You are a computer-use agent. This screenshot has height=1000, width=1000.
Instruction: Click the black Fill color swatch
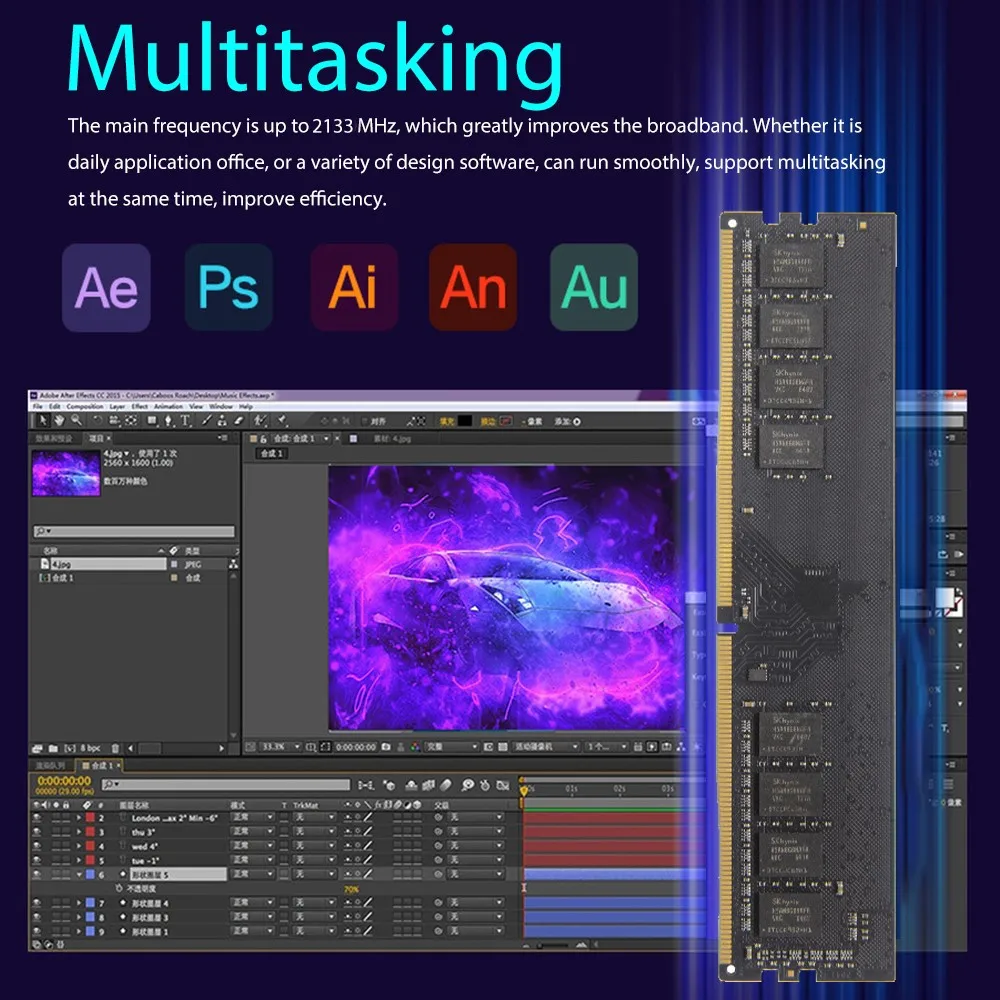point(465,421)
